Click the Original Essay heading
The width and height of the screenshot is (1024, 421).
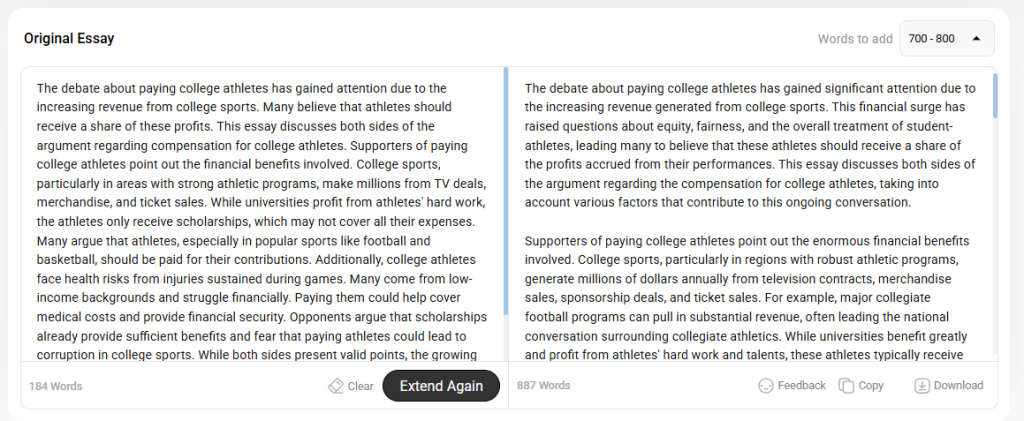tap(69, 39)
